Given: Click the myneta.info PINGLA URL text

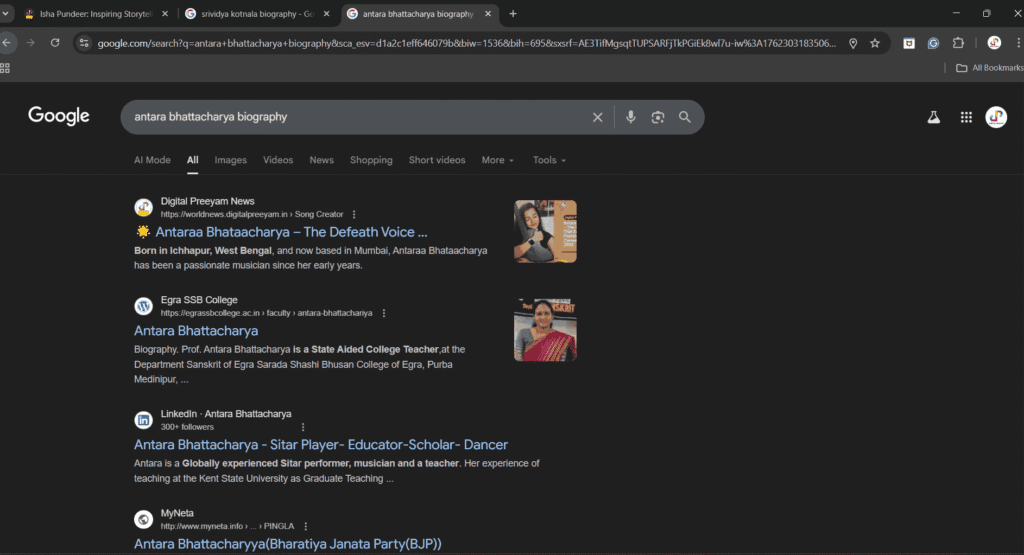Looking at the screenshot, I should tap(227, 526).
